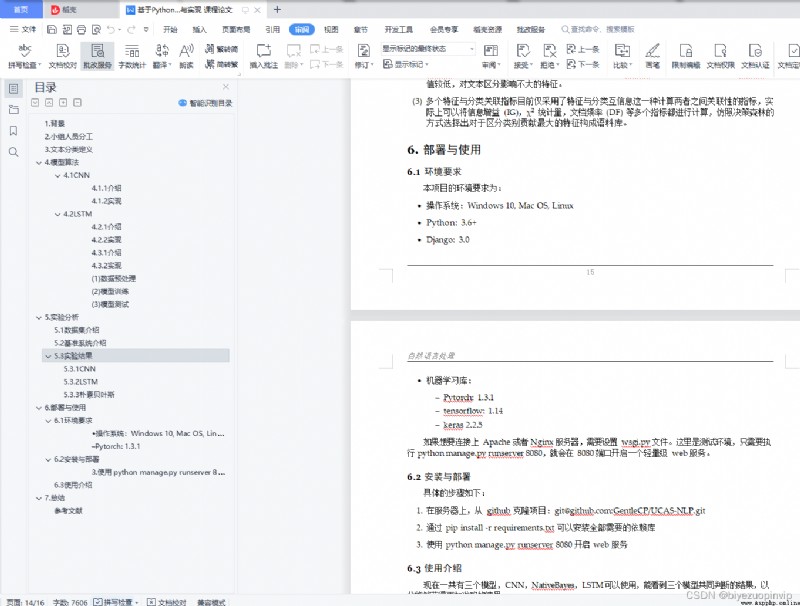Viewport: 800px width, 606px height.
Task: Jump to next revision 下一条
Action: (x=583, y=64)
